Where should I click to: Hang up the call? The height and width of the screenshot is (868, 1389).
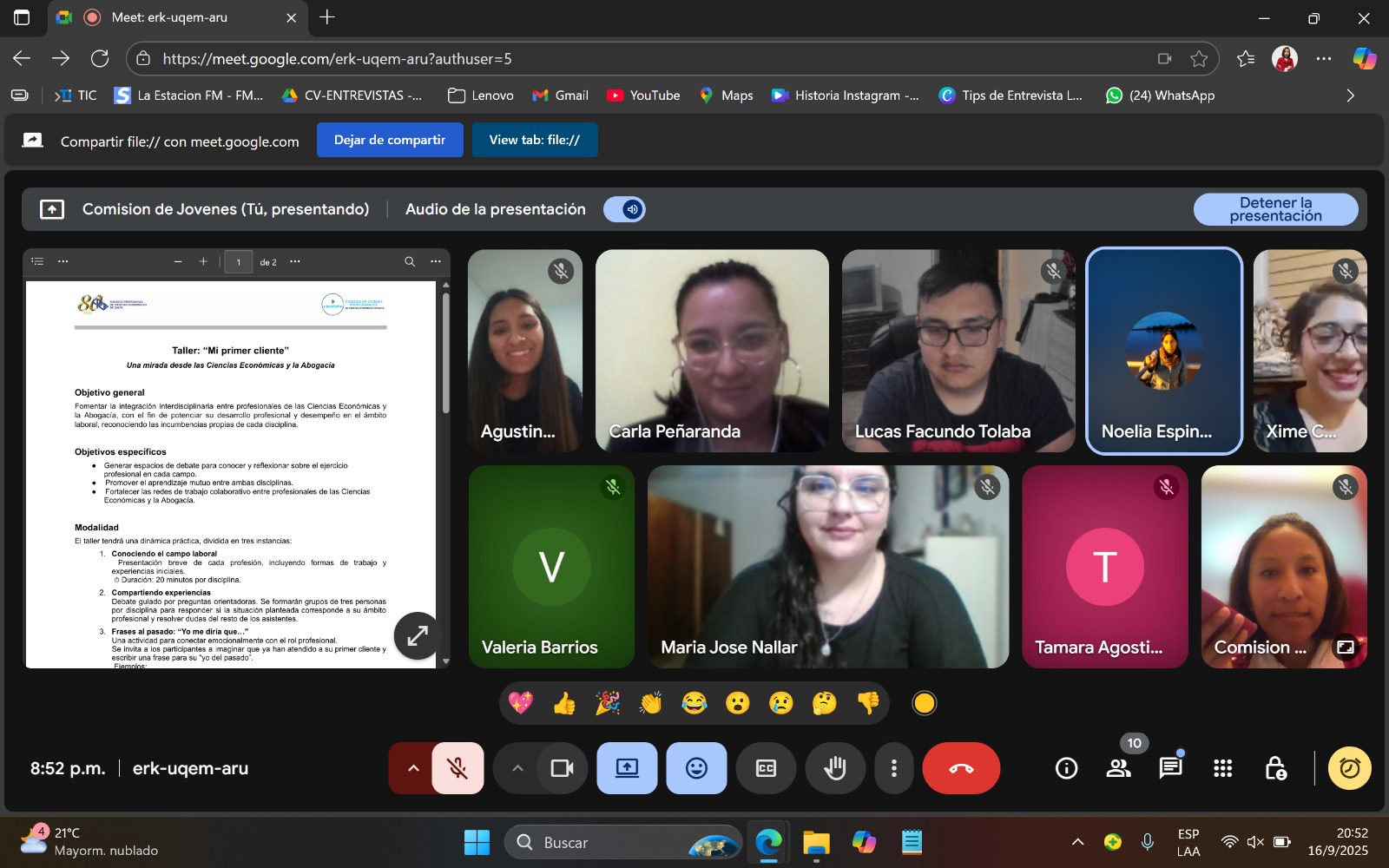tap(961, 768)
